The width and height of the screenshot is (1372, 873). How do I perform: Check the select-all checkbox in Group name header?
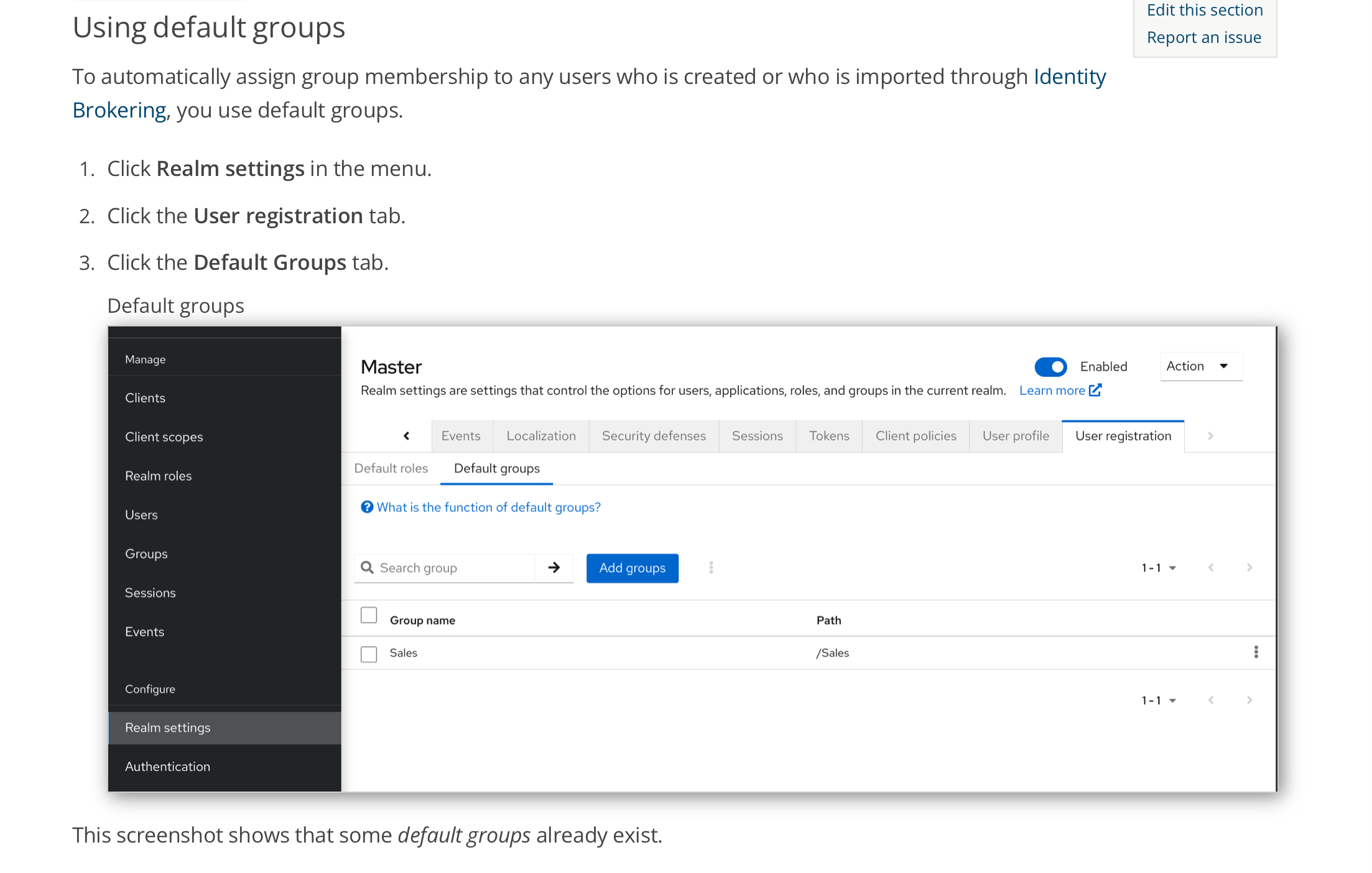tap(369, 615)
